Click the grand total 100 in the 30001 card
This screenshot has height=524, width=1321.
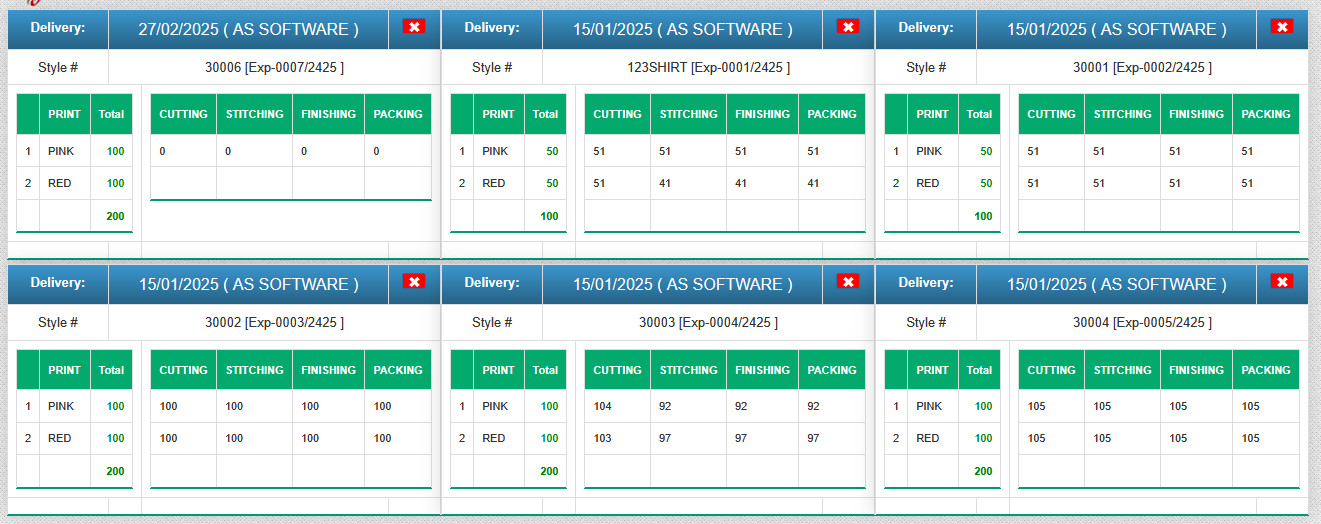[983, 216]
